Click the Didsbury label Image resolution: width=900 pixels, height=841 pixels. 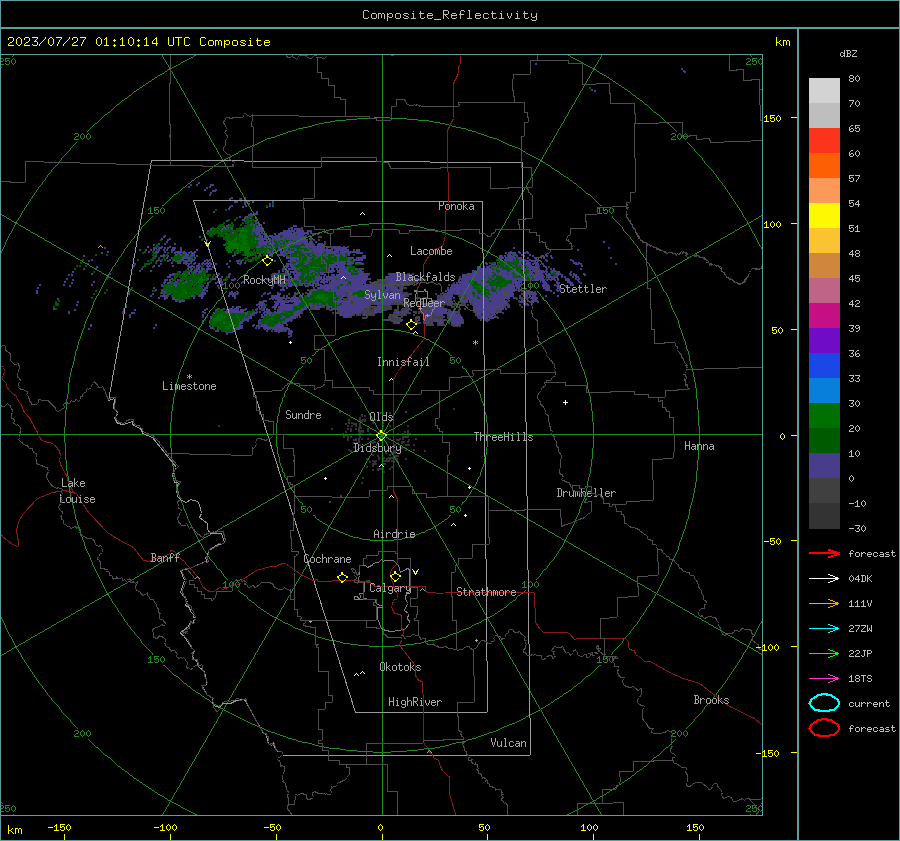tap(377, 448)
